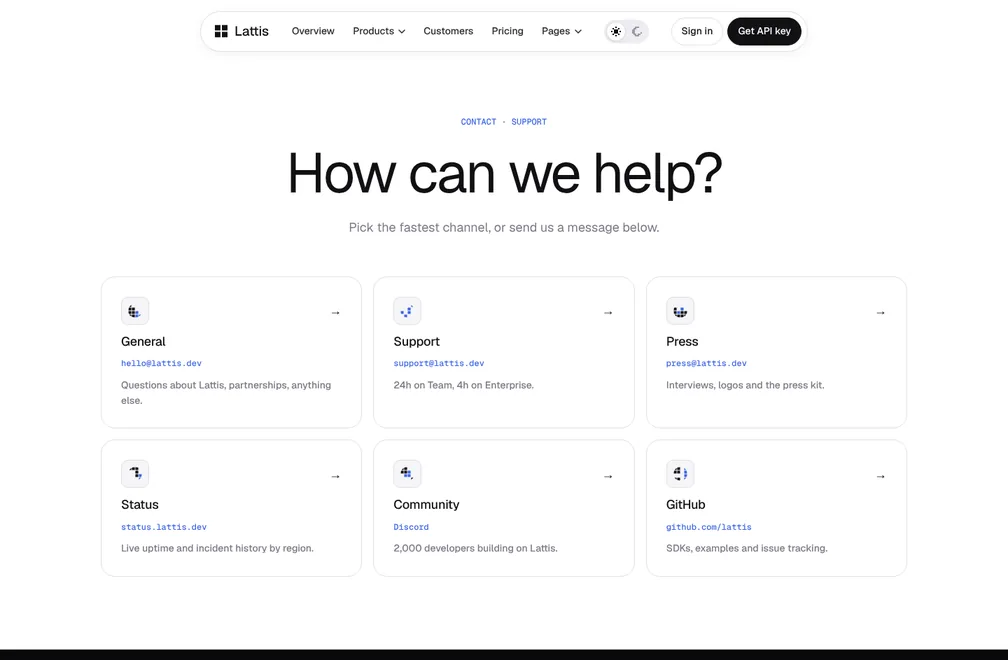Click "SDKs, examples and issue tracking." text
Image resolution: width=1008 pixels, height=660 pixels.
point(746,548)
